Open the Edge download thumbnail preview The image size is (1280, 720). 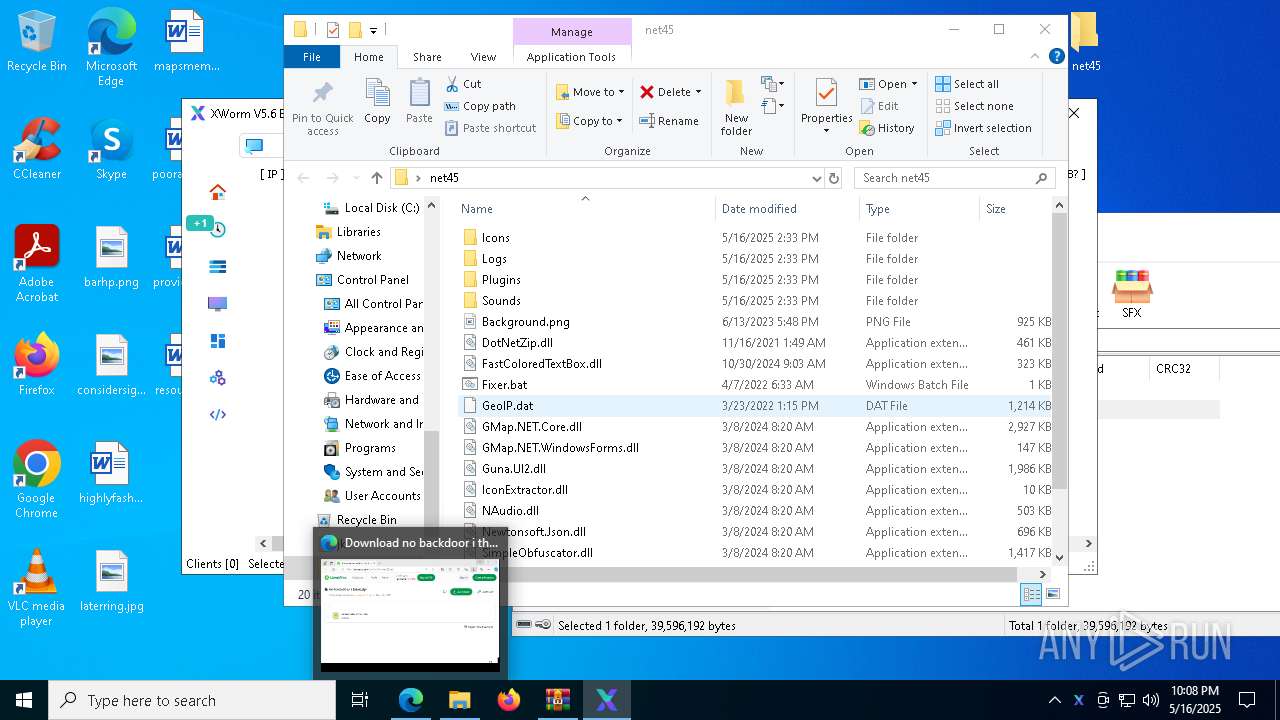tap(410, 614)
